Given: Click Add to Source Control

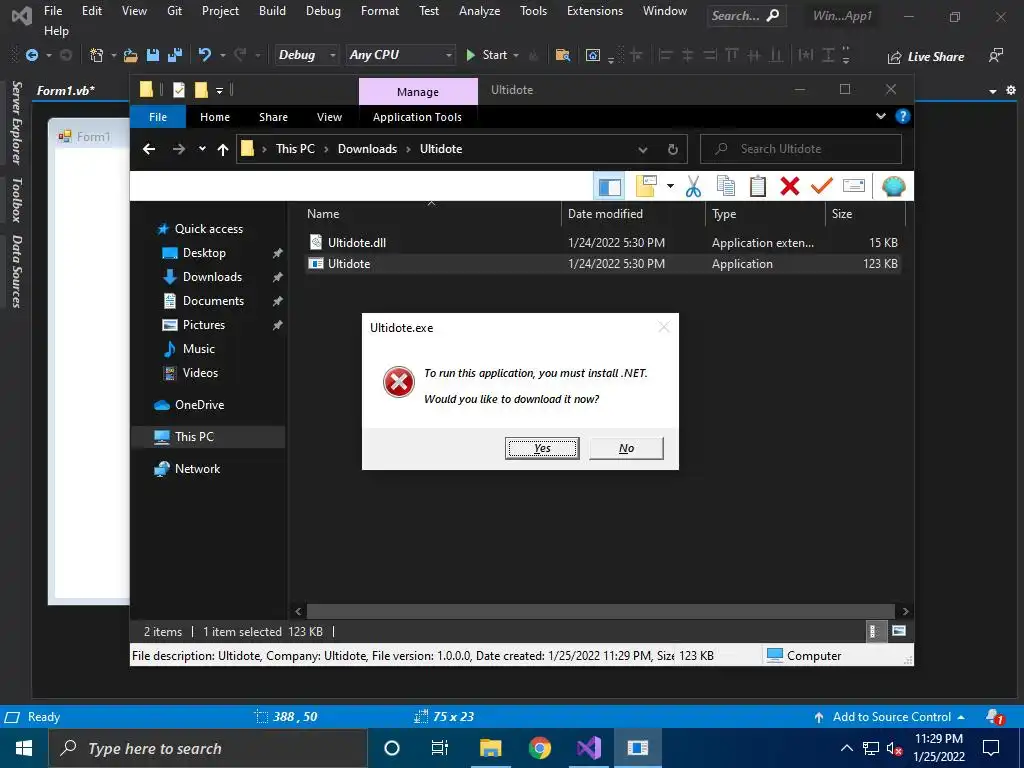Looking at the screenshot, I should [889, 717].
